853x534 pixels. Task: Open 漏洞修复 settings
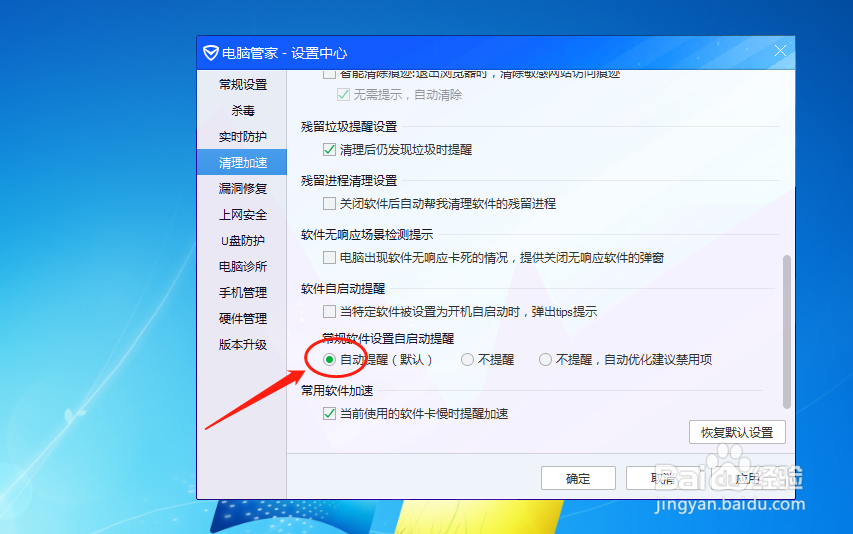(243, 189)
